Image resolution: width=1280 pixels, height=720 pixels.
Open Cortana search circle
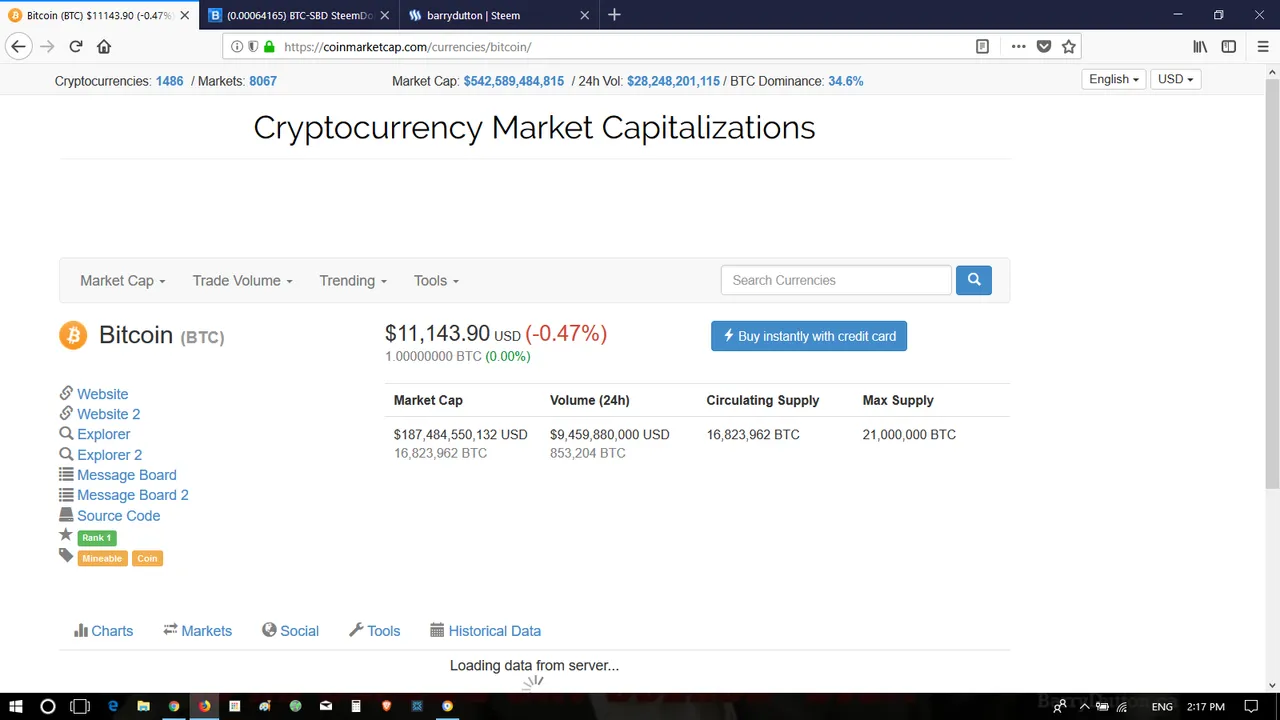pyautogui.click(x=47, y=706)
